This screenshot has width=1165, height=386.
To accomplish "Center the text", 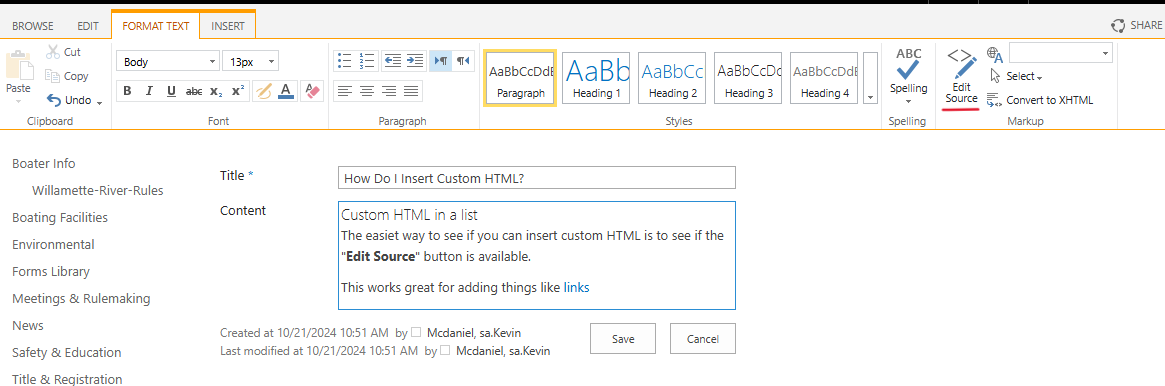I will coord(366,91).
